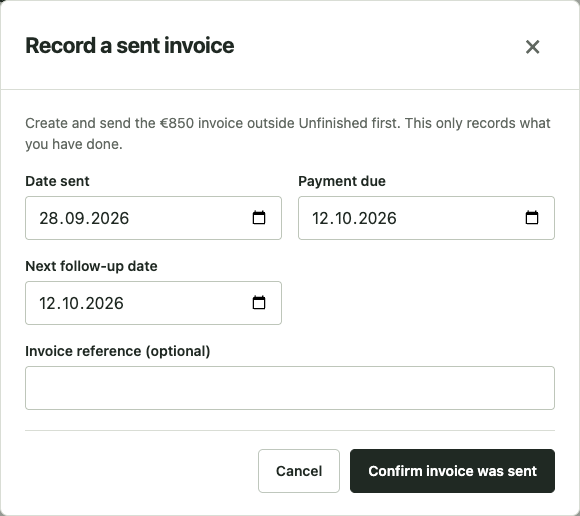Screen dimensions: 580x516
Task: Click the Date sent label
Action: [57, 181]
